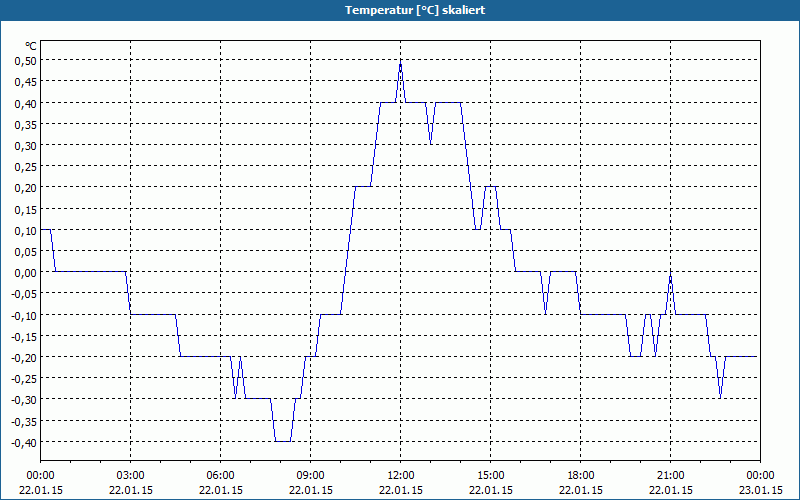The image size is (800, 500).
Task: Click the -0,20 y-axis label
Action: click(x=25, y=358)
